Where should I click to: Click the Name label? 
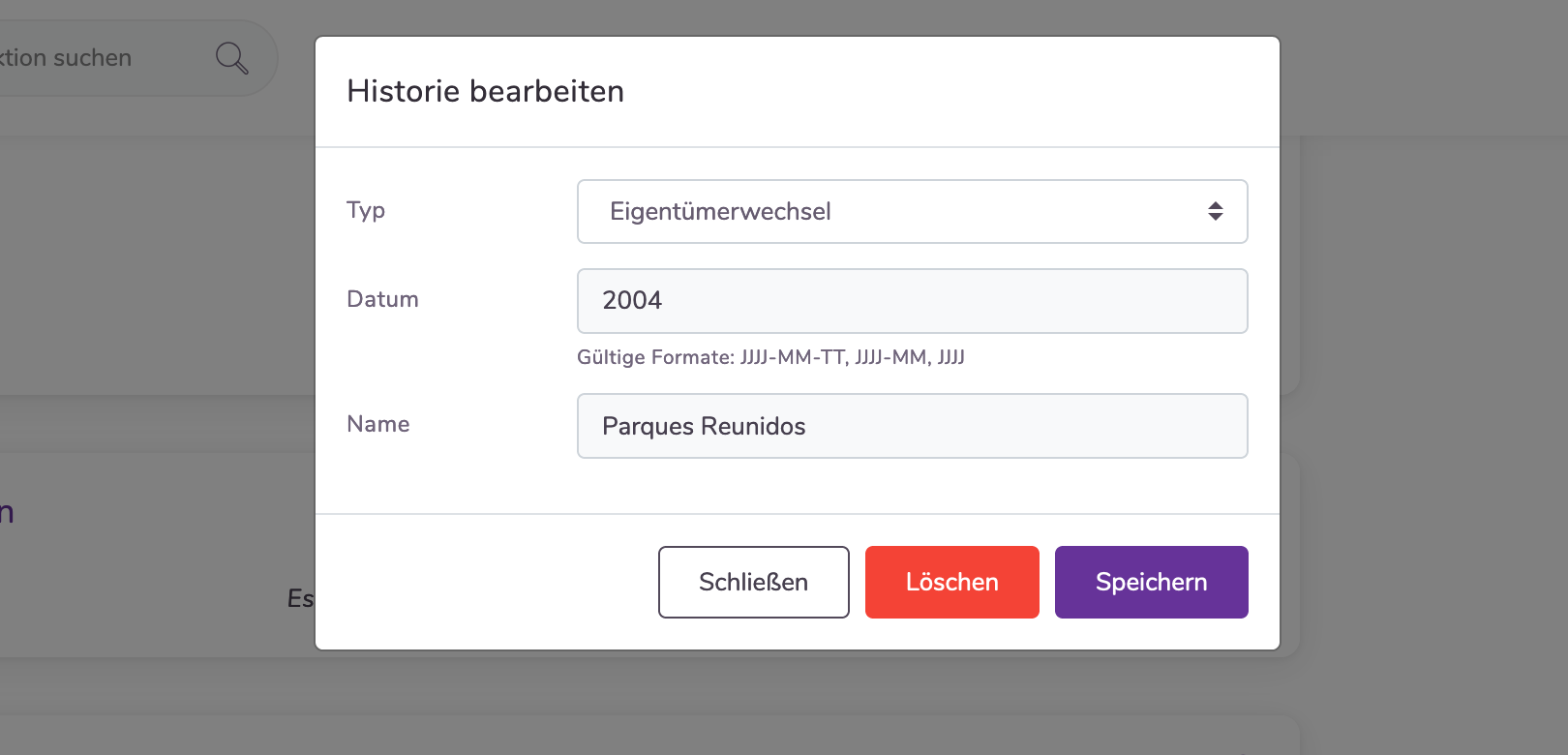(x=377, y=424)
